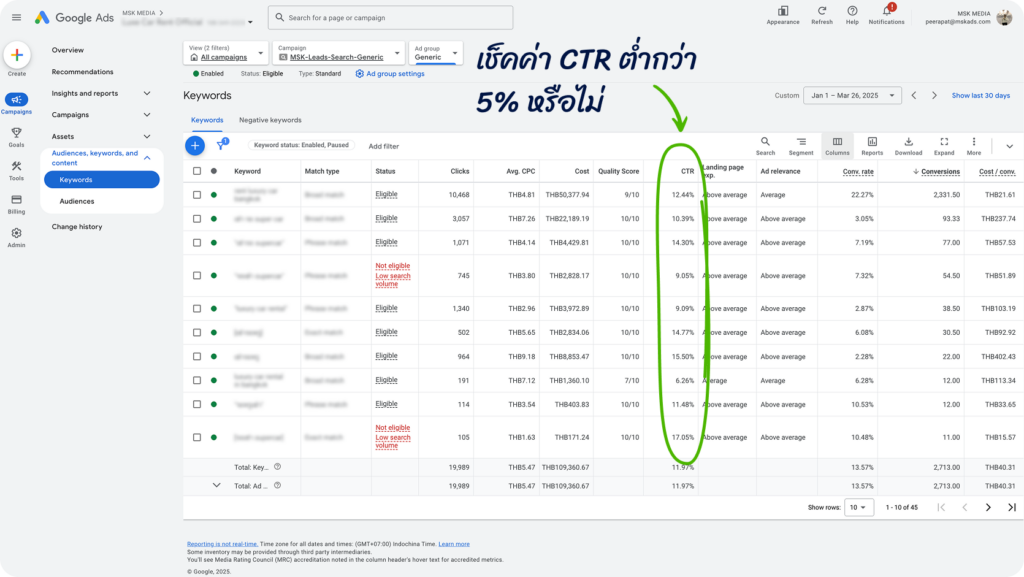1024x577 pixels.
Task: Open the ad group settings gear link
Action: pos(390,74)
